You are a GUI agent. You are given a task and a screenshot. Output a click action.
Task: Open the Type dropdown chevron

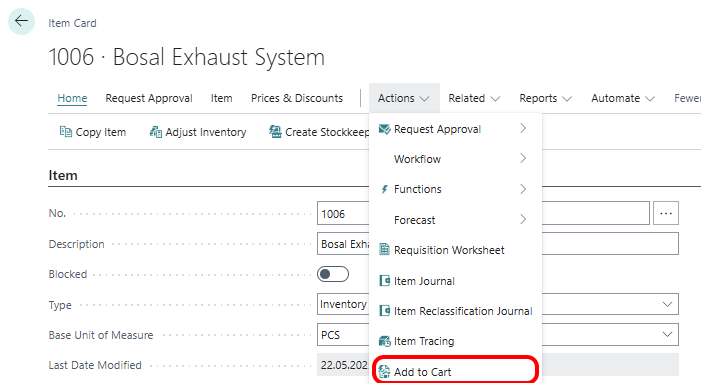click(667, 304)
